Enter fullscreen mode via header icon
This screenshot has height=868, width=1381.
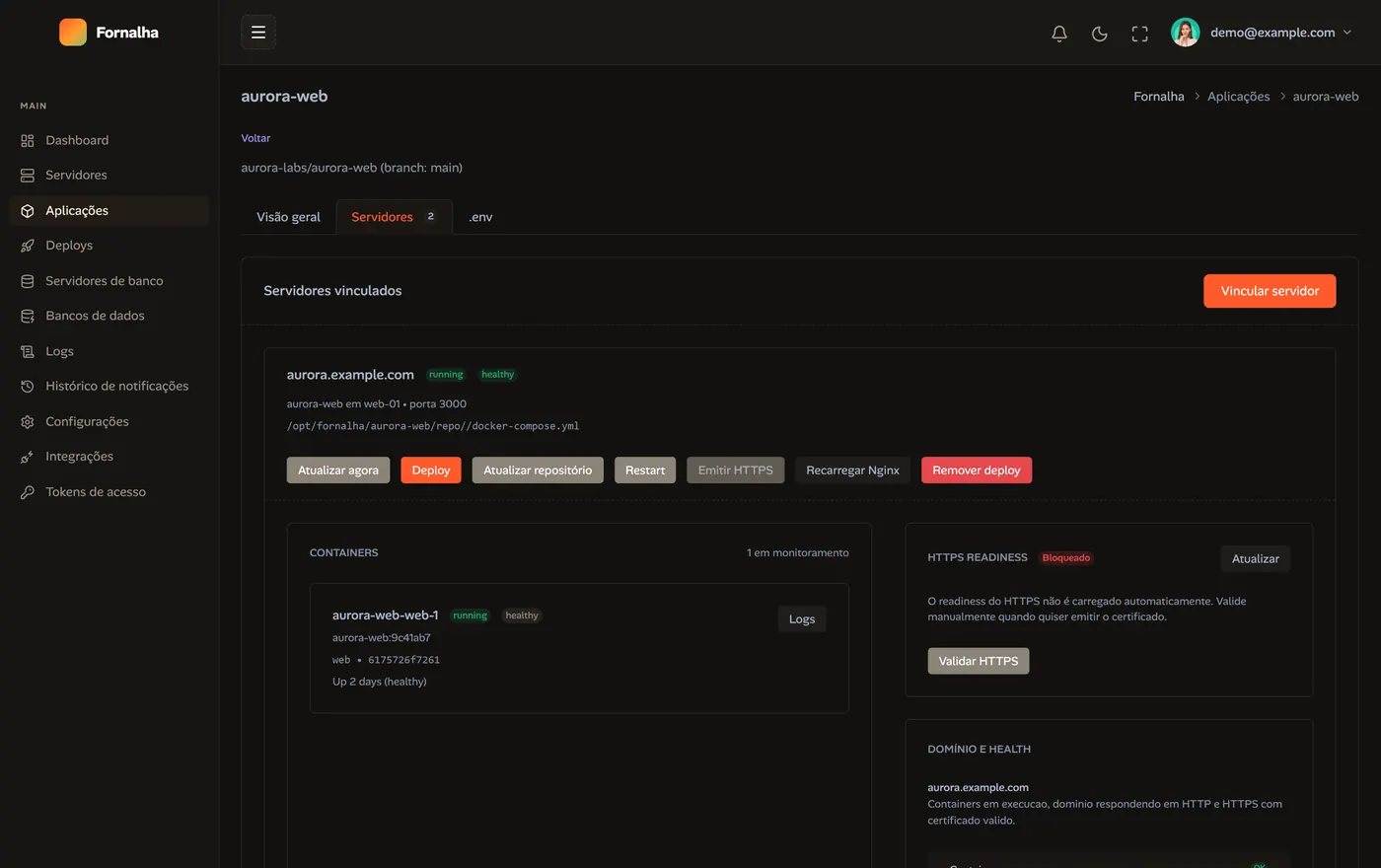pyautogui.click(x=1140, y=34)
